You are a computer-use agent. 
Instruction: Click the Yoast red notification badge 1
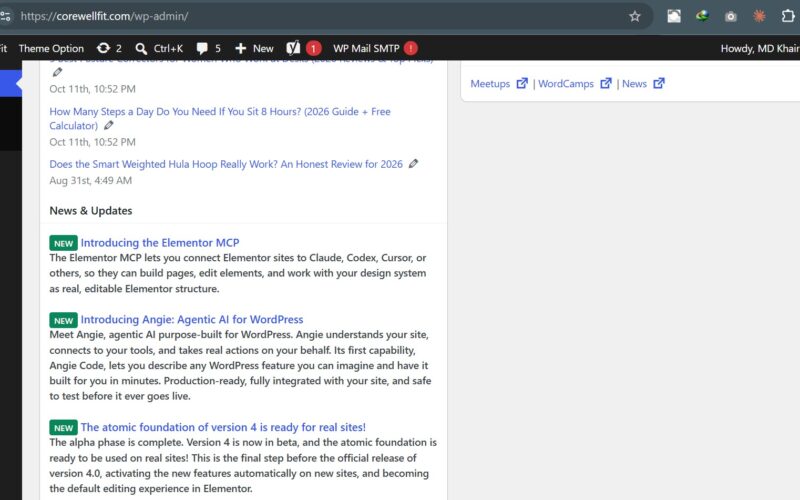pyautogui.click(x=314, y=48)
